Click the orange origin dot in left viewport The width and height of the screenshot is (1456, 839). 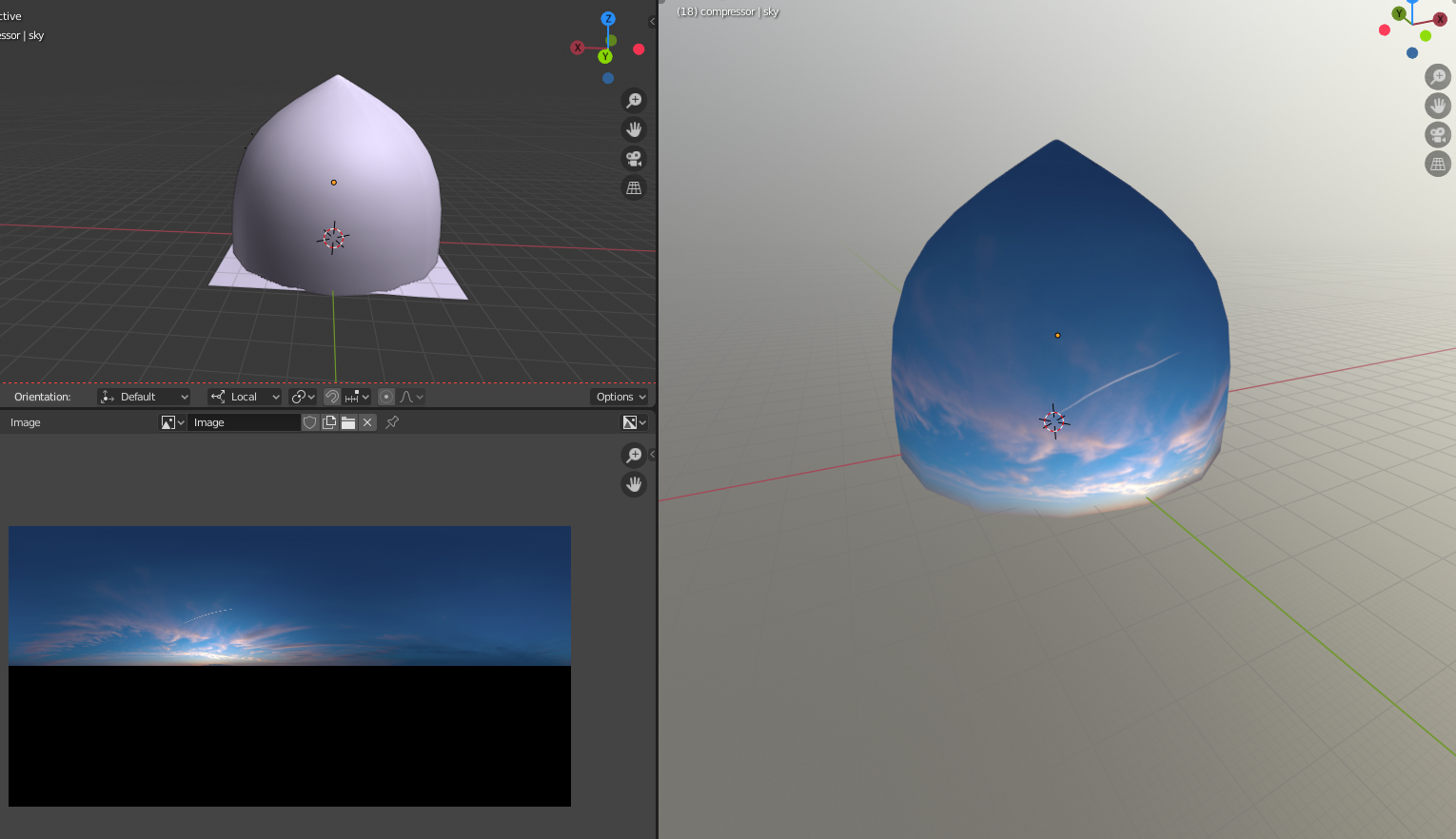tap(333, 182)
